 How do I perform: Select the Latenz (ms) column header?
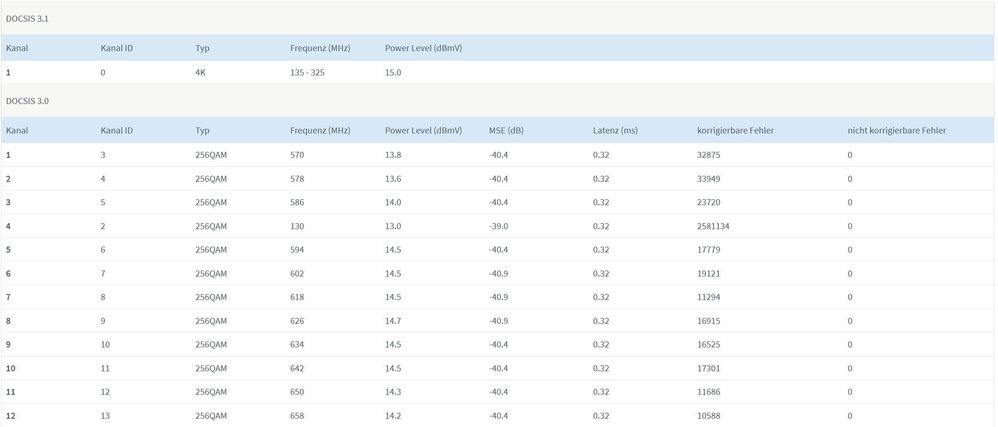click(615, 131)
